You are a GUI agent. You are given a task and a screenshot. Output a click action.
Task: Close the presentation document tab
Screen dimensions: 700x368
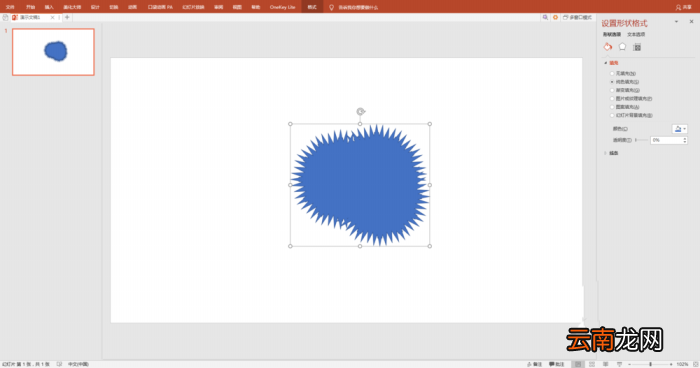coord(52,17)
